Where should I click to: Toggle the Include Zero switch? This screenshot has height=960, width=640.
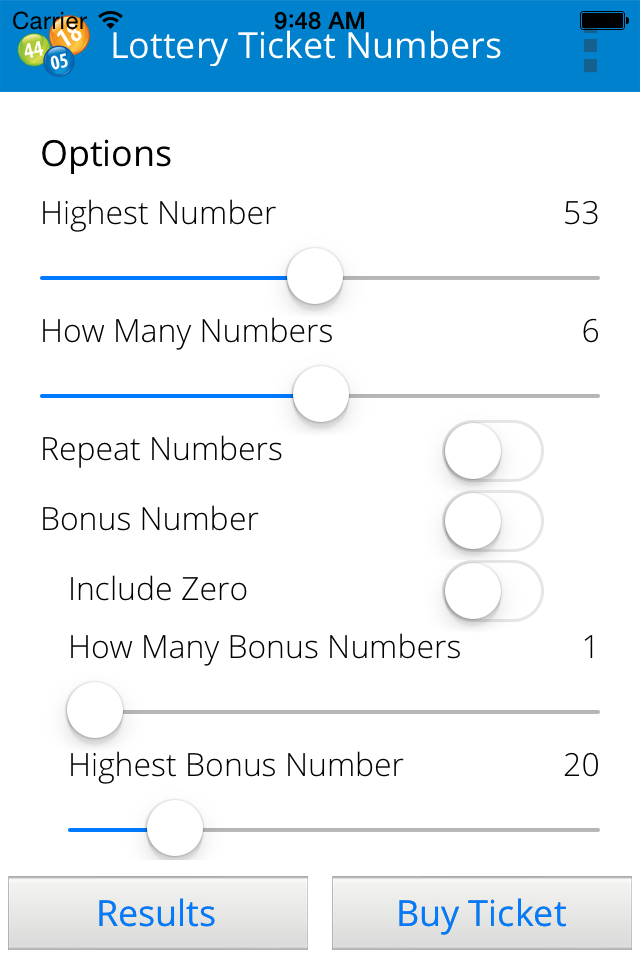[493, 591]
